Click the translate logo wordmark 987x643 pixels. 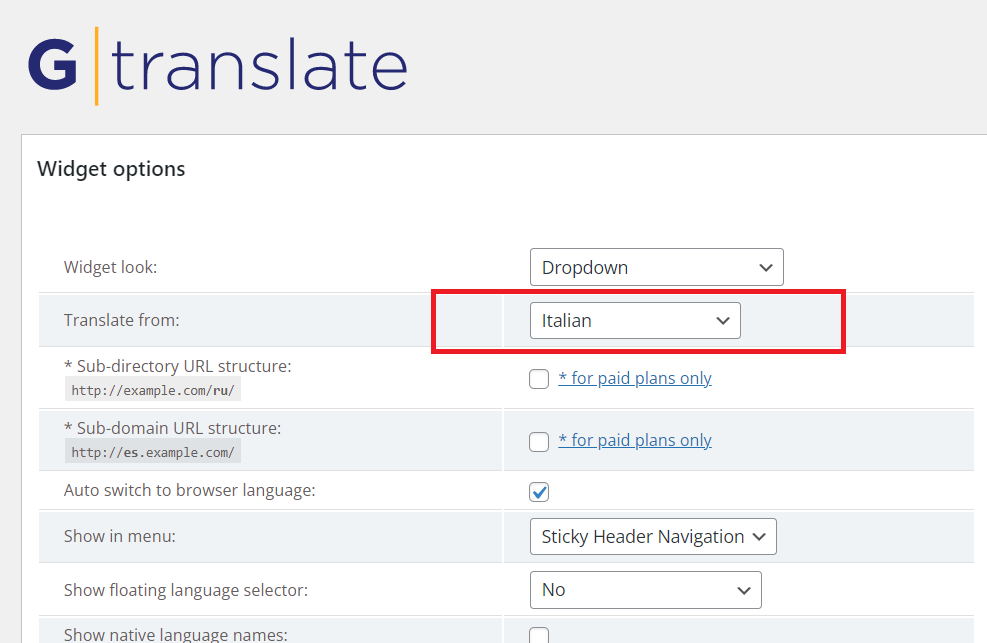click(259, 65)
